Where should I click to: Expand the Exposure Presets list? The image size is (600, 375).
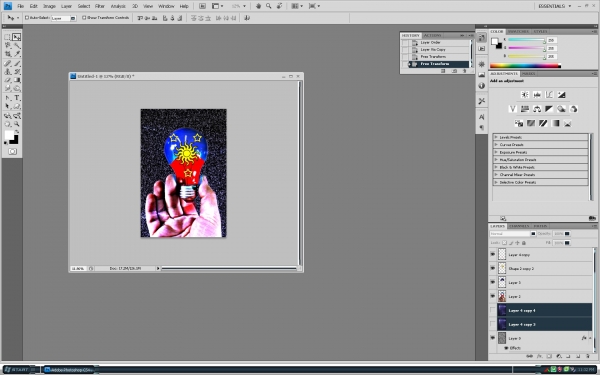coord(496,152)
